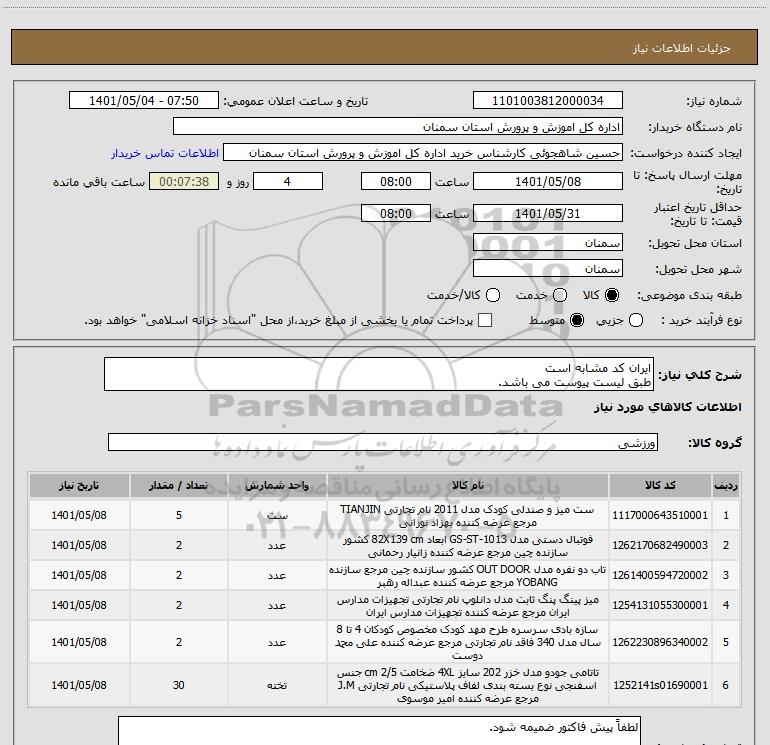The image size is (770, 745).
Task: Click the پیش فاکتور note text area
Action: 379,731
